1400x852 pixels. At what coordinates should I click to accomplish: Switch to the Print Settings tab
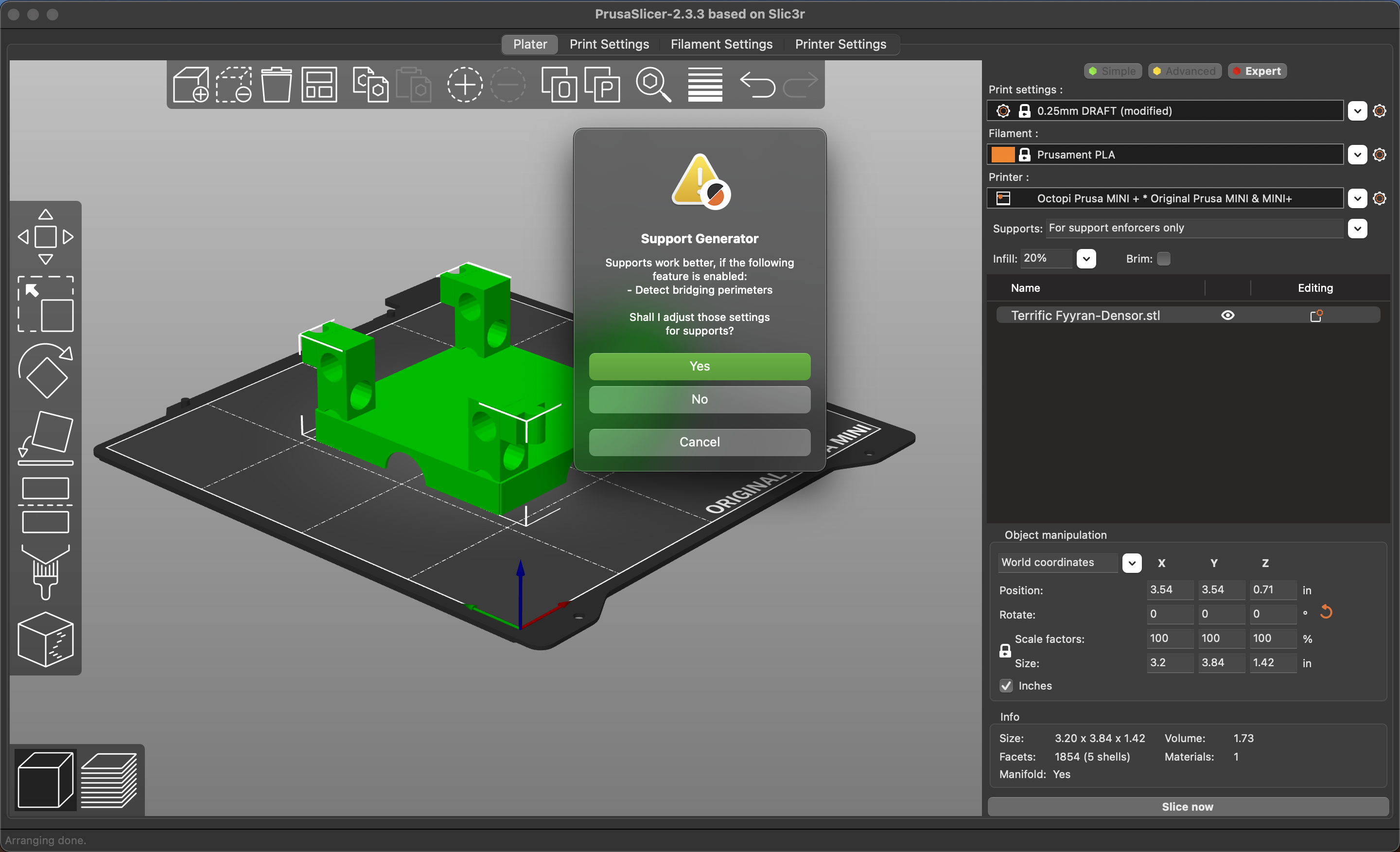(609, 44)
